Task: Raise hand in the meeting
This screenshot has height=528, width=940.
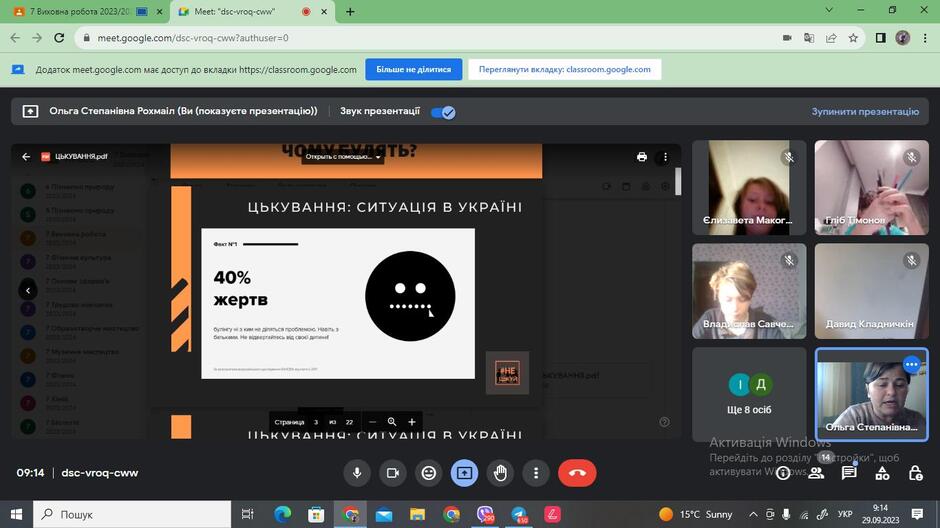Action: 500,473
